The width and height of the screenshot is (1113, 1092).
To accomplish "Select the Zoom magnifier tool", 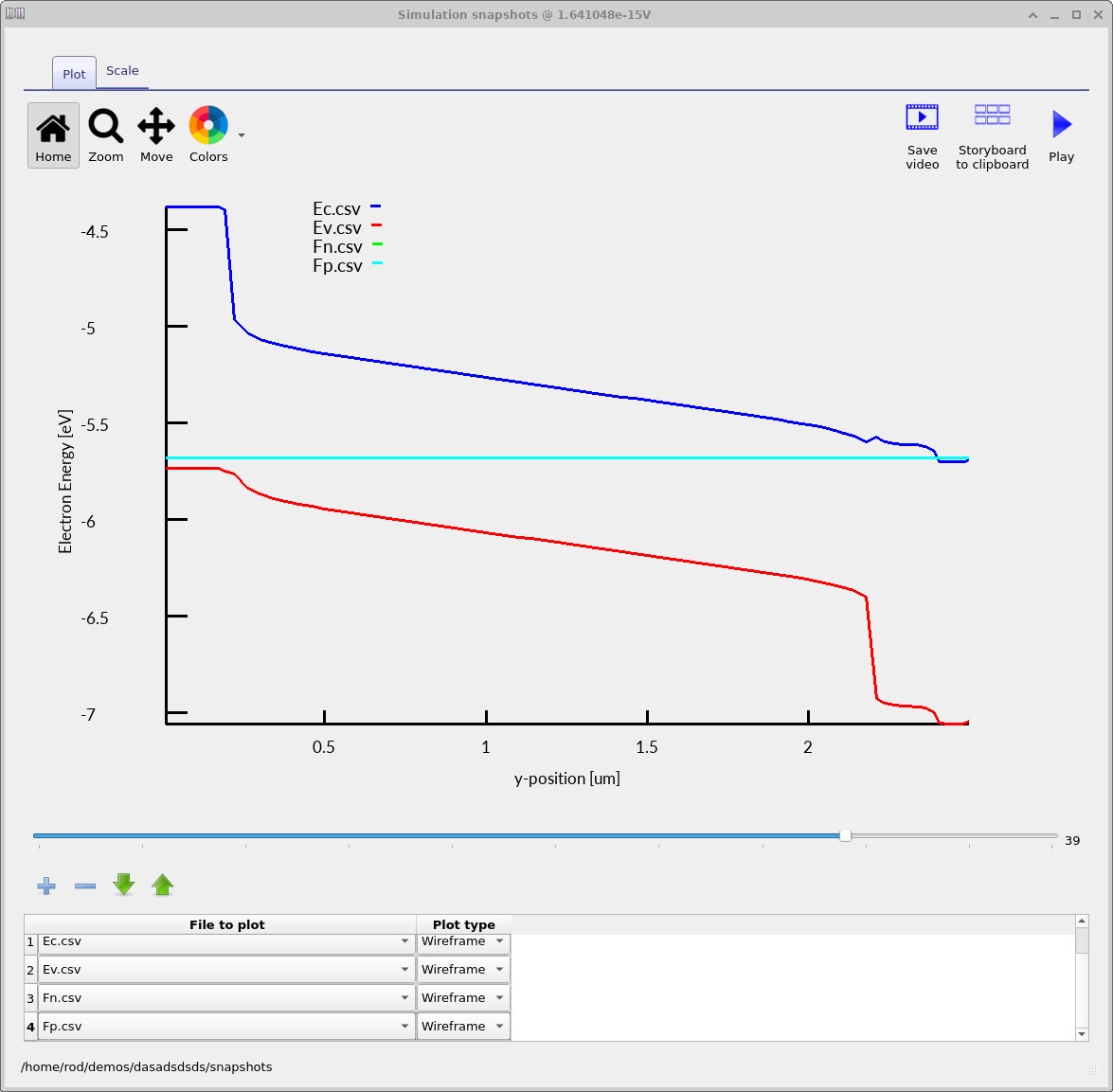I will (x=106, y=134).
